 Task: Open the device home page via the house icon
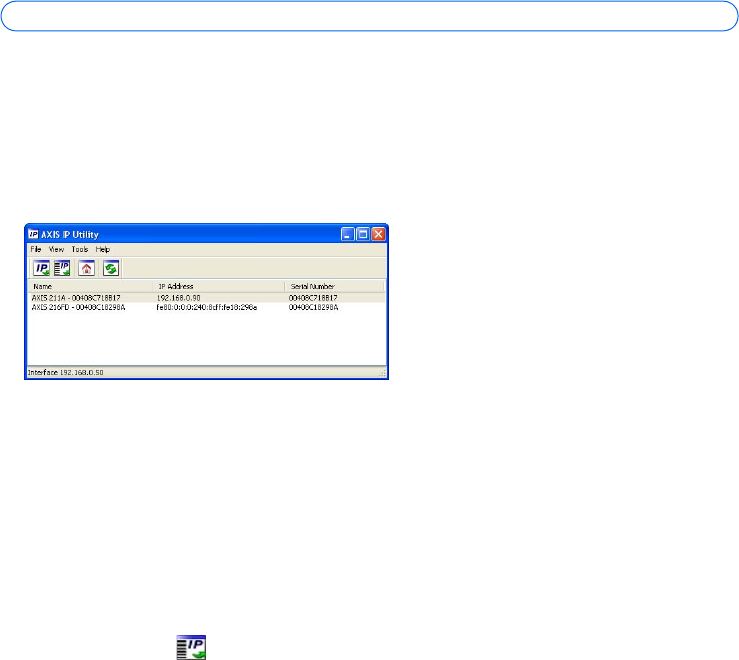[x=86, y=268]
